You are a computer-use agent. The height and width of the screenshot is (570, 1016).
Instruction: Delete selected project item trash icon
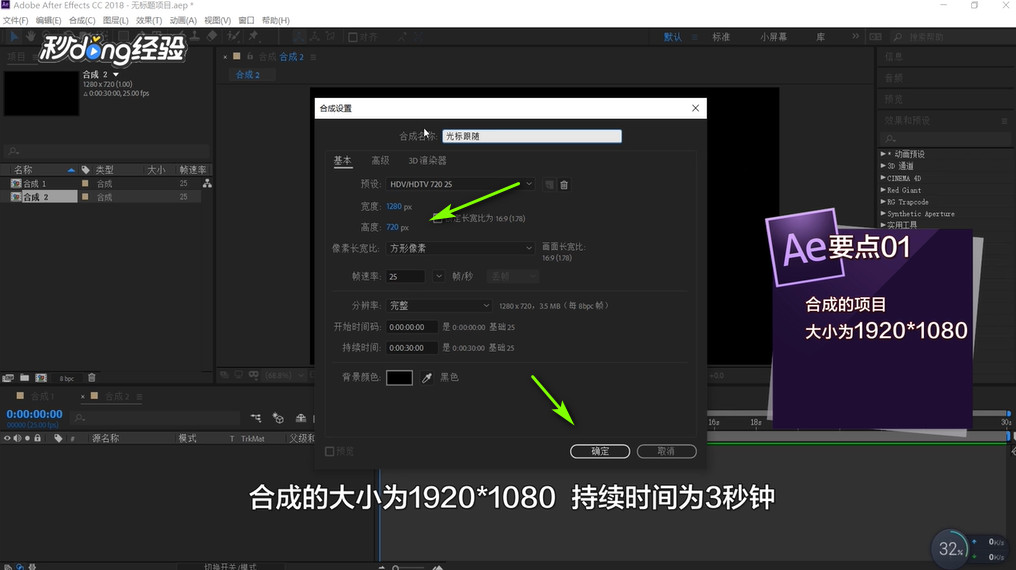coord(91,378)
